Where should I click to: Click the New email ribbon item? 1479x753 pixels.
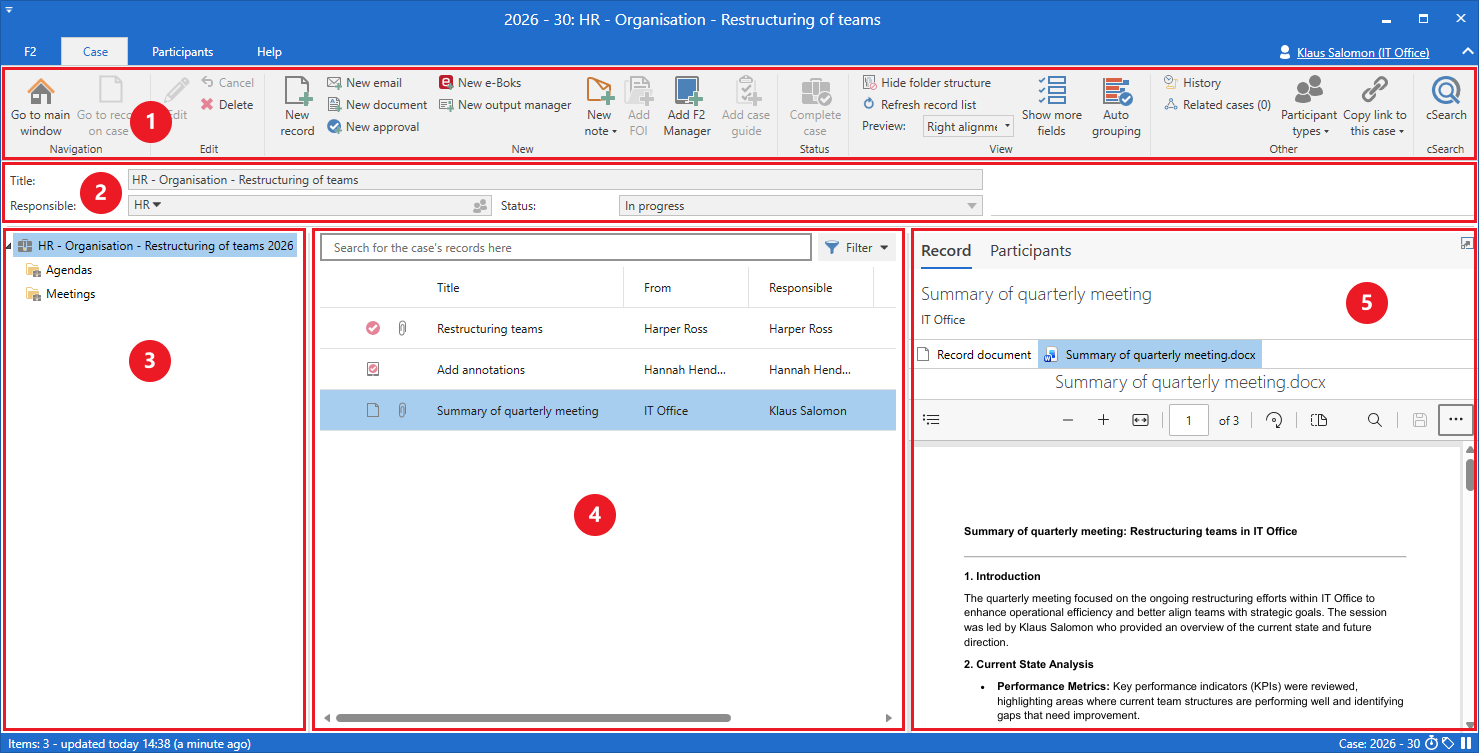(x=364, y=83)
